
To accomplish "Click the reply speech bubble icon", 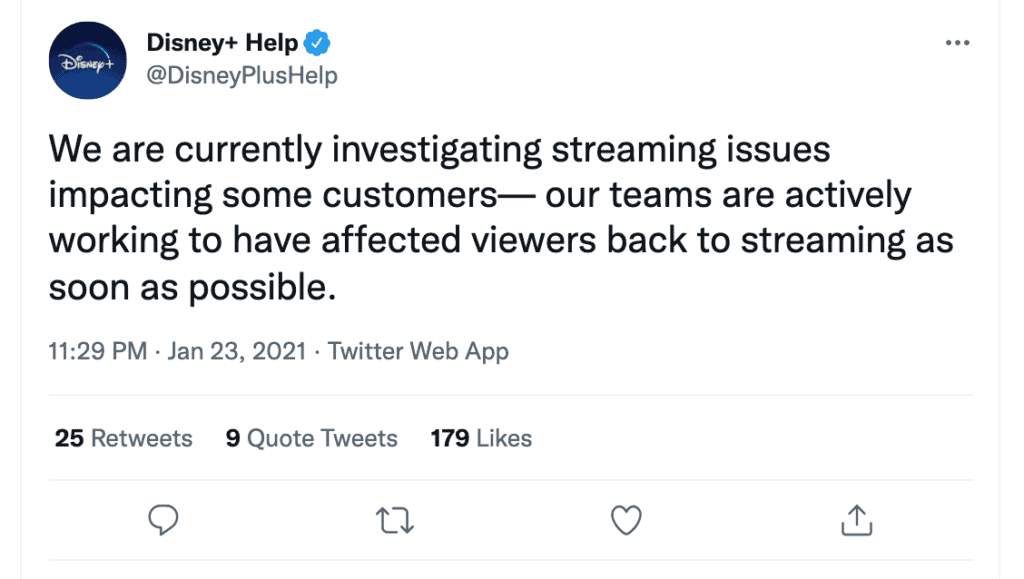I will tap(163, 520).
